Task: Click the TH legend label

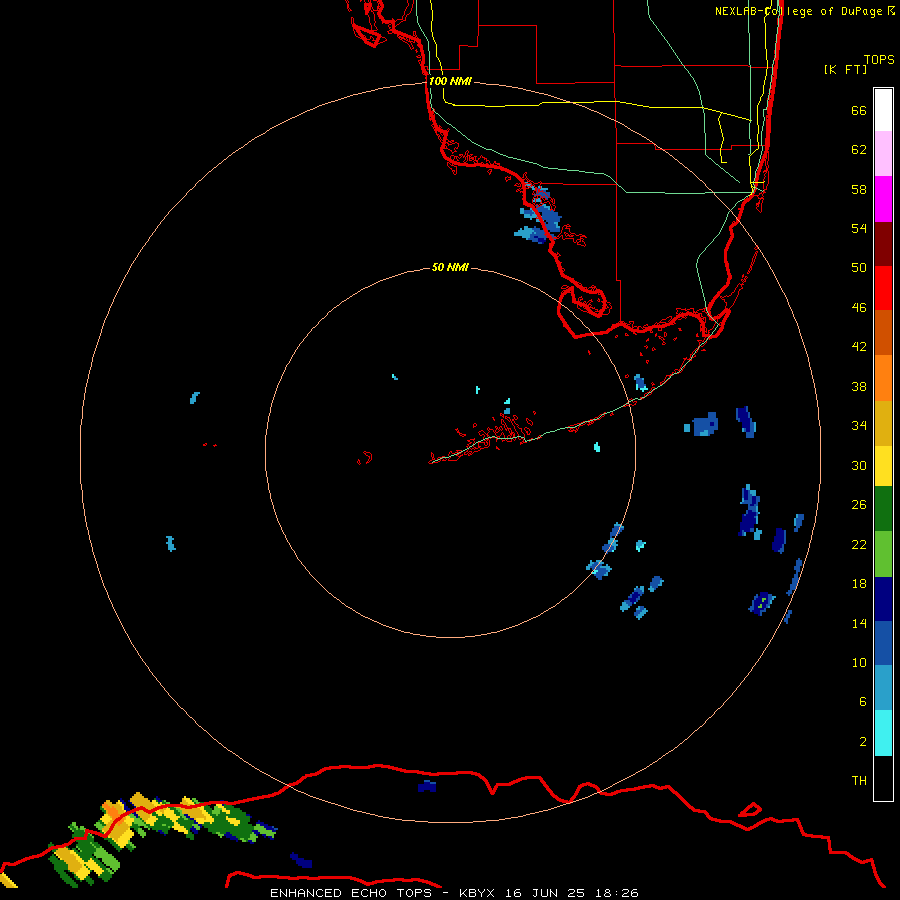Action: coord(859,781)
